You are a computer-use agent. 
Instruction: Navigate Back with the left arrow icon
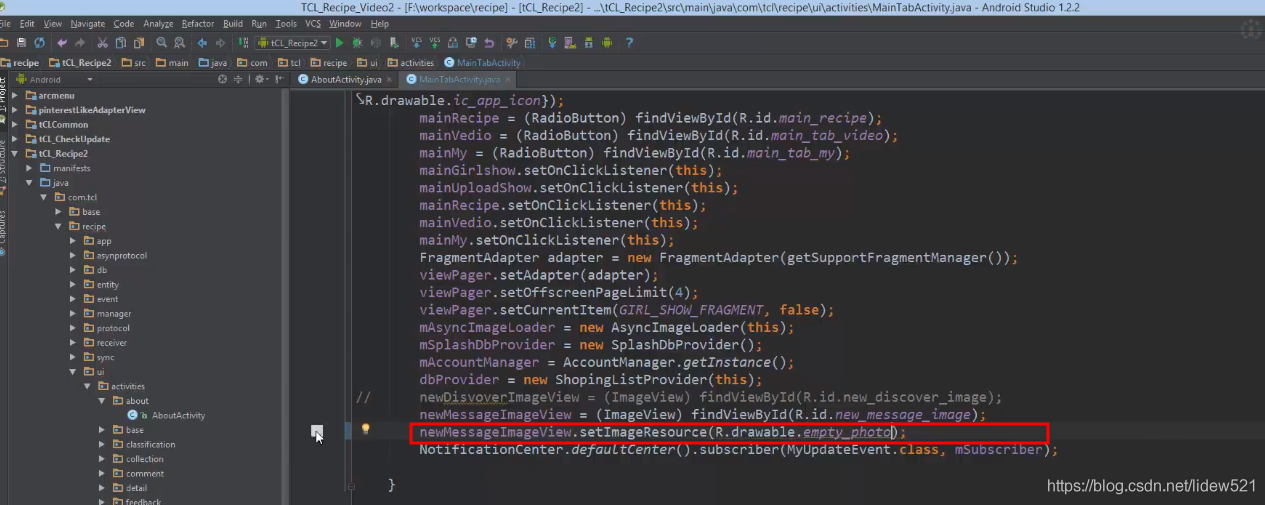pos(202,43)
